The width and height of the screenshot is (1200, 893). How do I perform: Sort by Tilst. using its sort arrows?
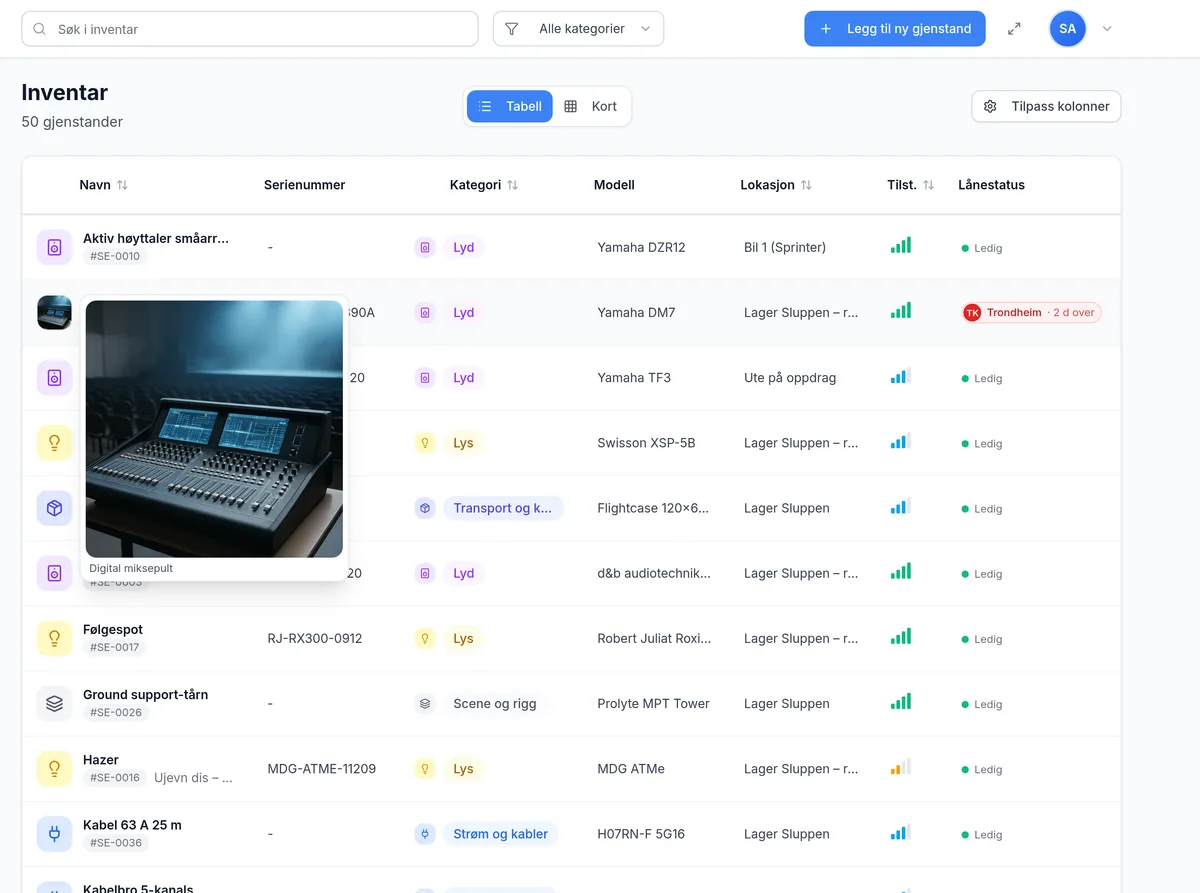pyautogui.click(x=928, y=185)
